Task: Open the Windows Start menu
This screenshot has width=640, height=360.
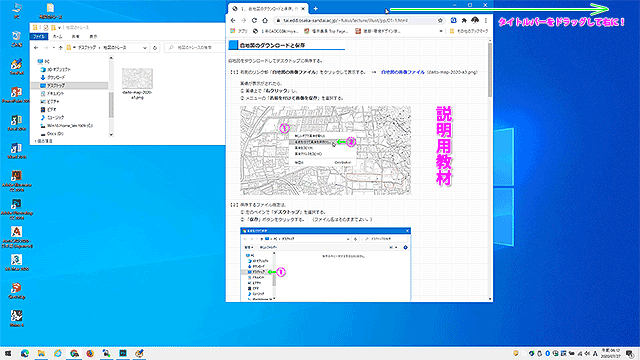Action: tap(8, 353)
